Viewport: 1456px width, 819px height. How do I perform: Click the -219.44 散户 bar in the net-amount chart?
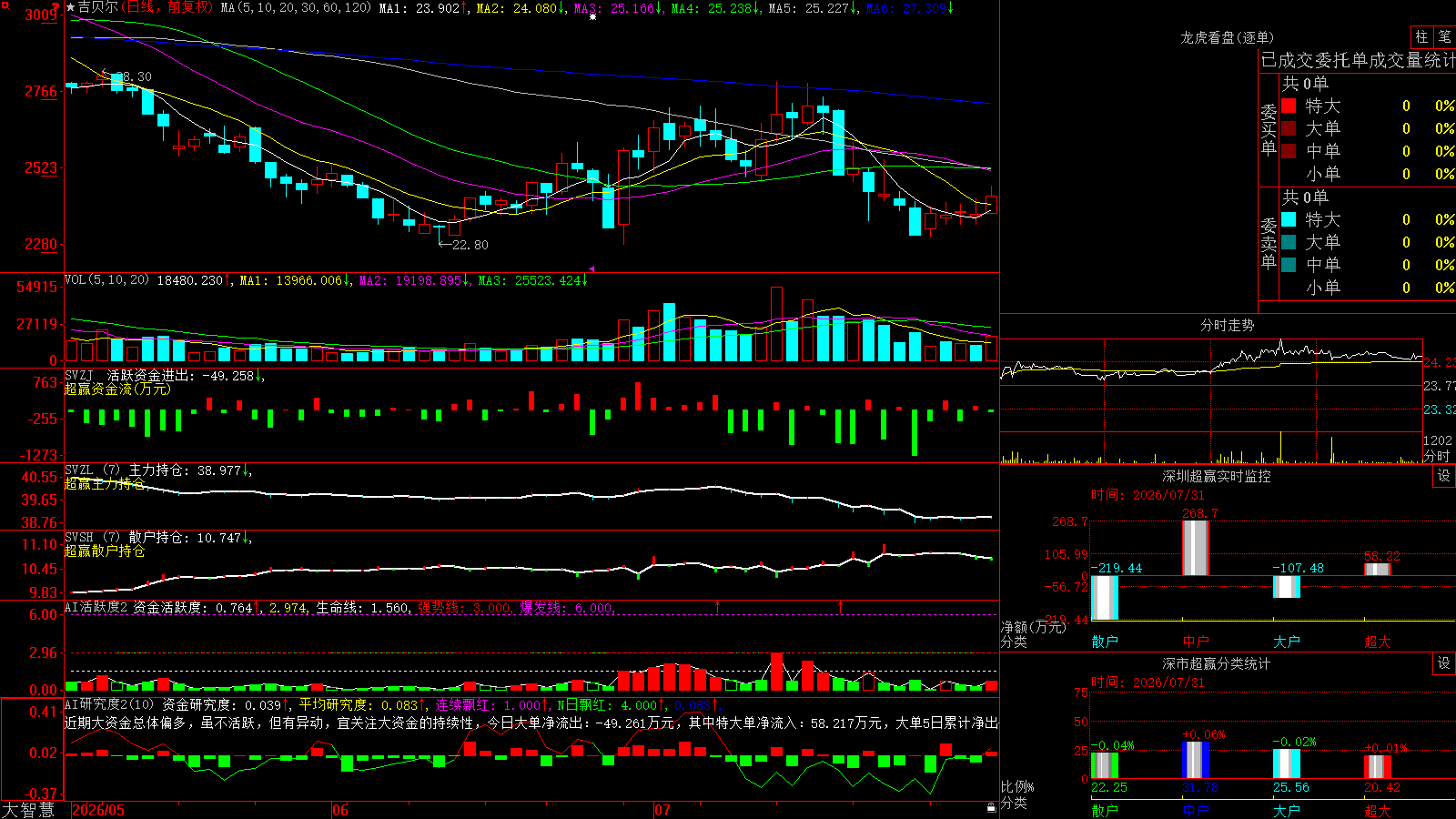1104,598
